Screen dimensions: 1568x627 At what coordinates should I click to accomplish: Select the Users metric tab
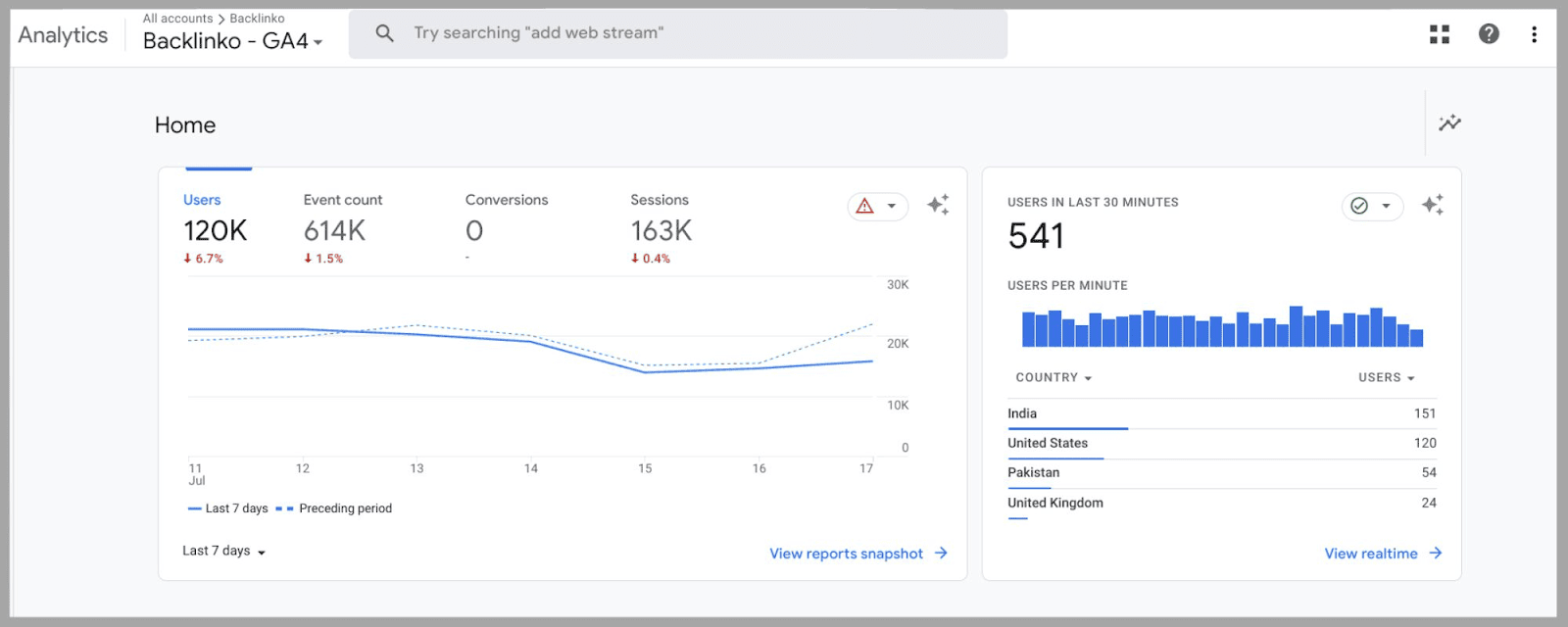point(203,200)
